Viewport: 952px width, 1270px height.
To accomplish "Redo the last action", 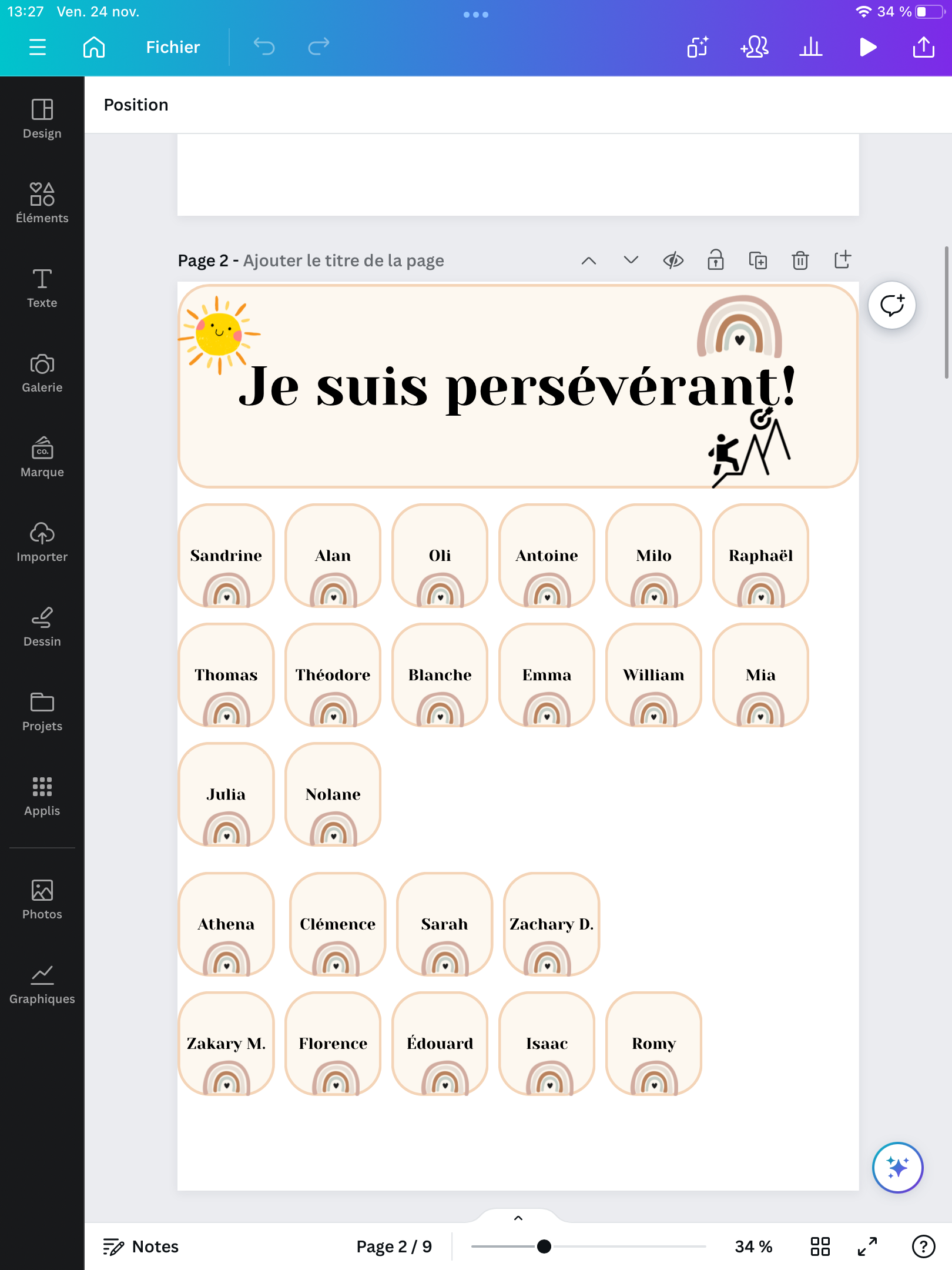I will tap(319, 47).
